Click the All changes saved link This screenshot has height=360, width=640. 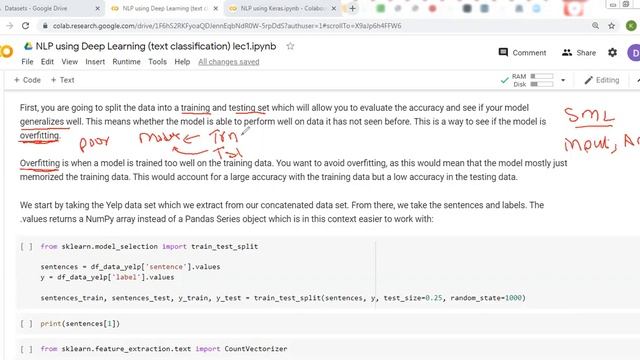[x=229, y=62]
